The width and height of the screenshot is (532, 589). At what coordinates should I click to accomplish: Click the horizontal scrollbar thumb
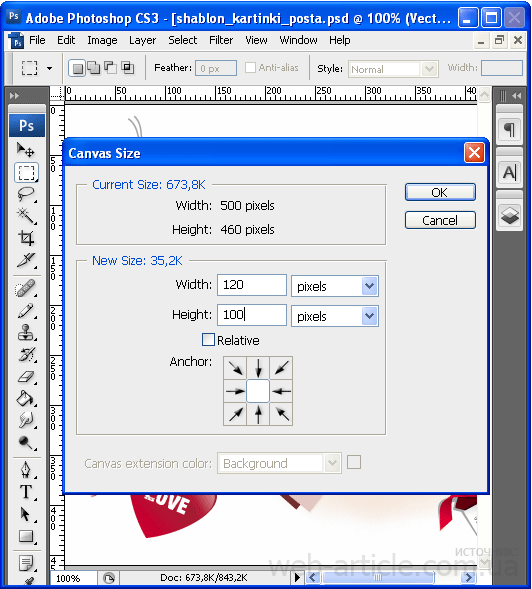[x=378, y=577]
